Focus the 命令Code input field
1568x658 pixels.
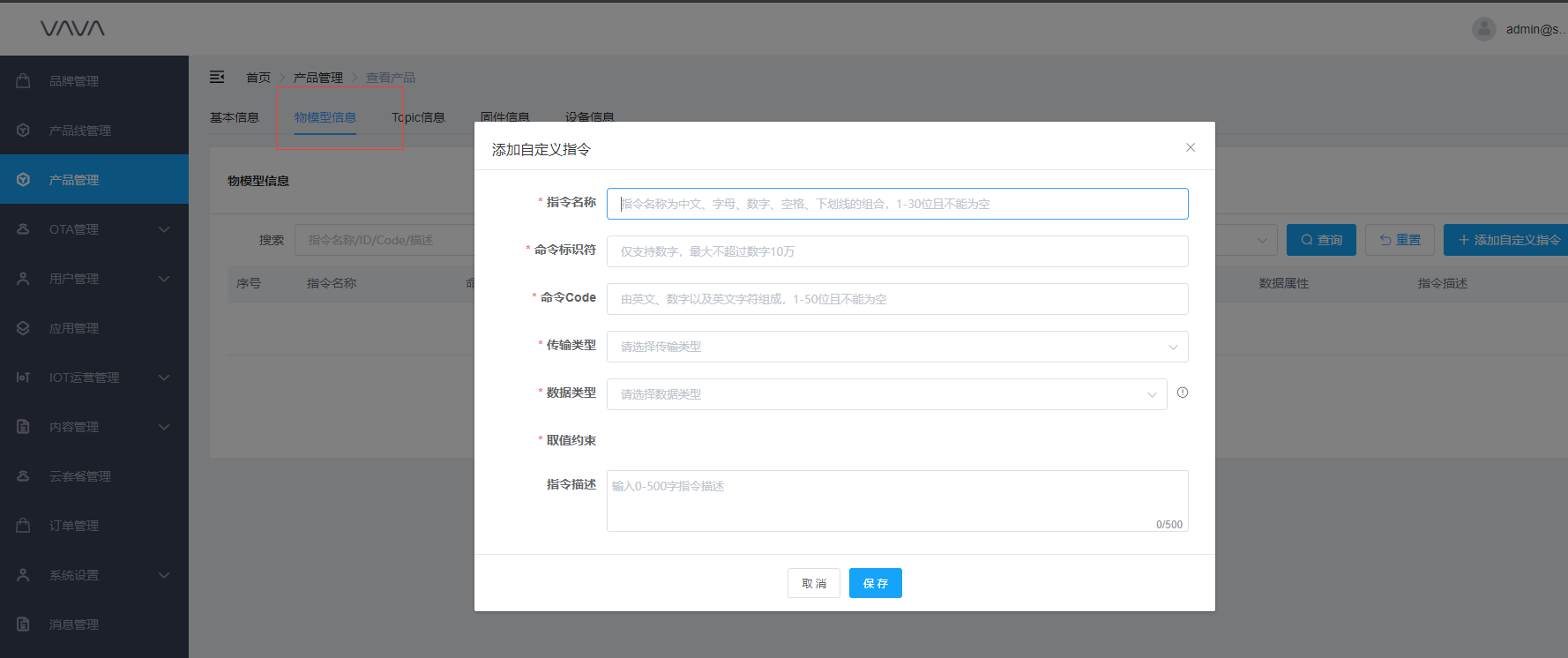(897, 299)
